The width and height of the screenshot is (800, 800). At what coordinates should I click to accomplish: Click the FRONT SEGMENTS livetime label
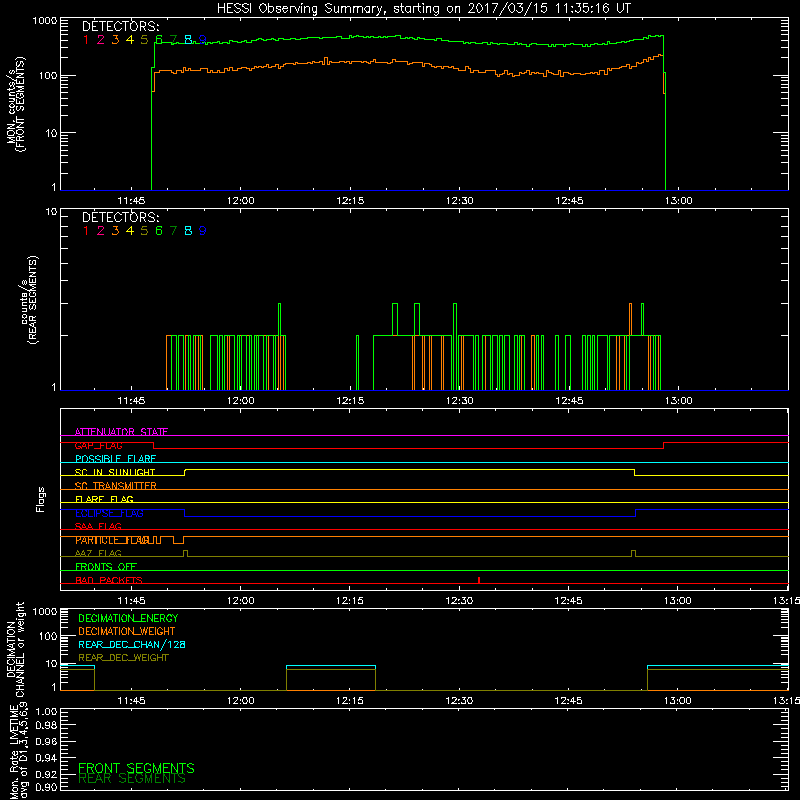pyautogui.click(x=136, y=768)
